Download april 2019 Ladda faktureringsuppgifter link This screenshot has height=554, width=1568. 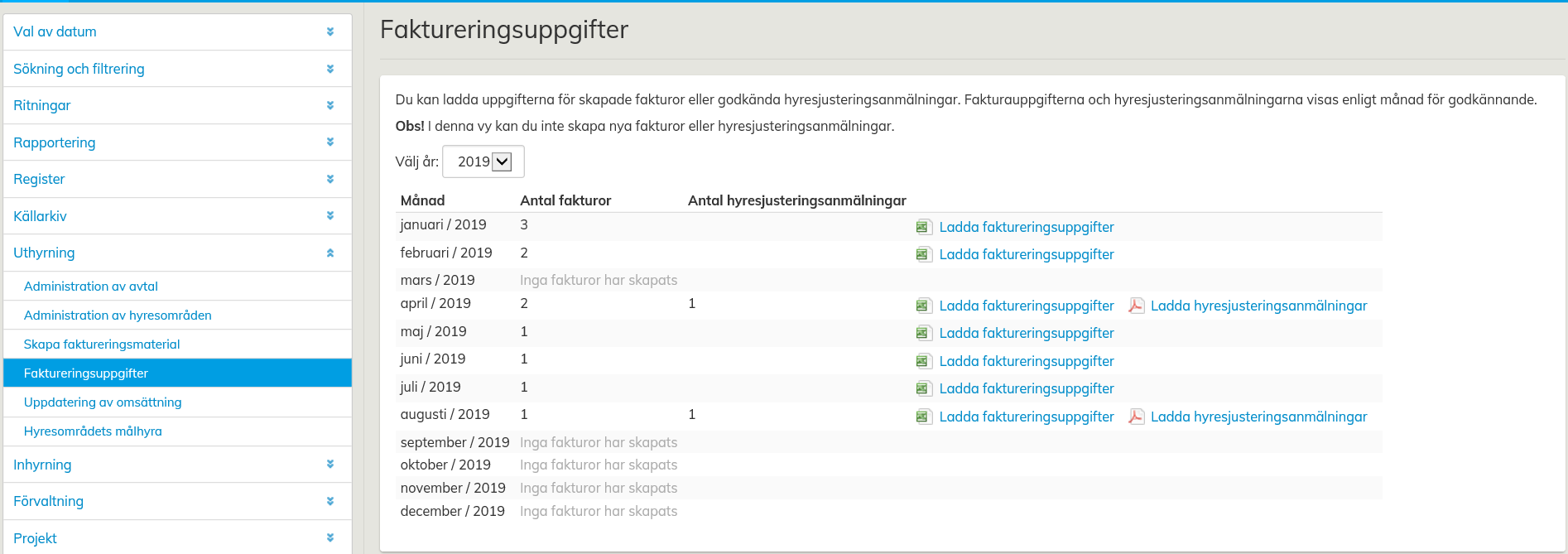point(1026,306)
